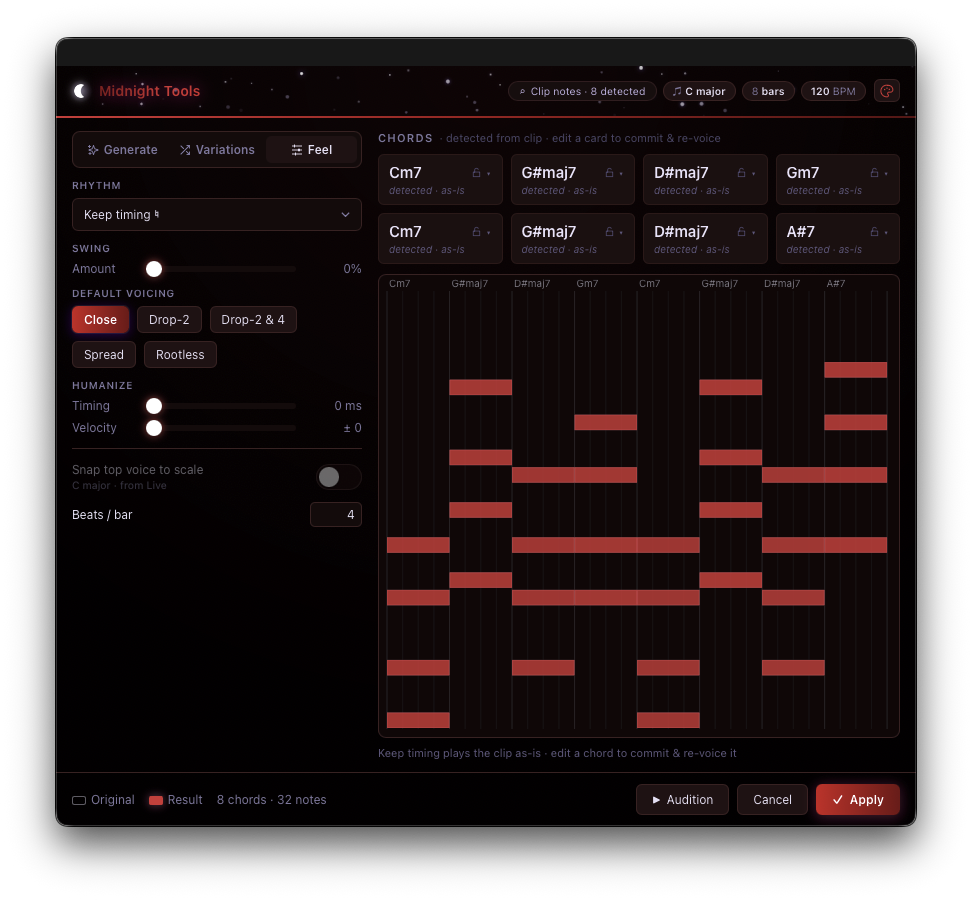Open dropdown arrow on the second D#maj7 card

753,232
